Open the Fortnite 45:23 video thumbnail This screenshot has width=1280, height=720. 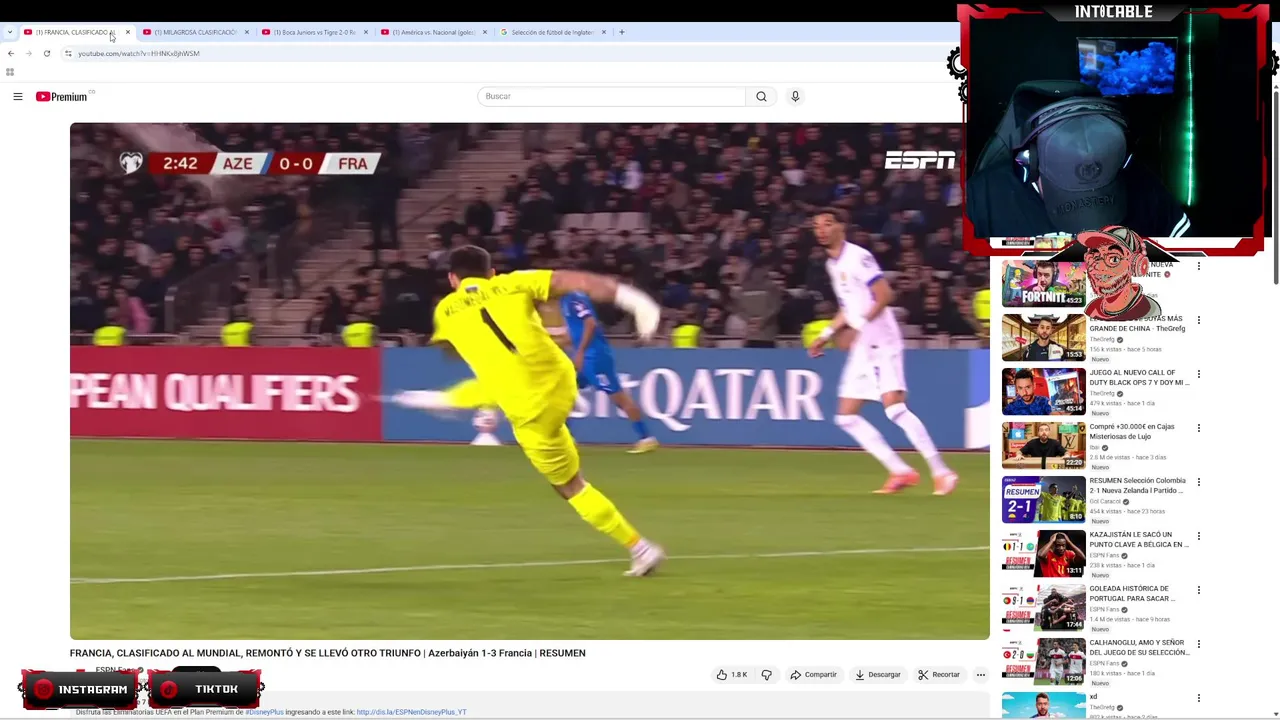(x=1043, y=283)
